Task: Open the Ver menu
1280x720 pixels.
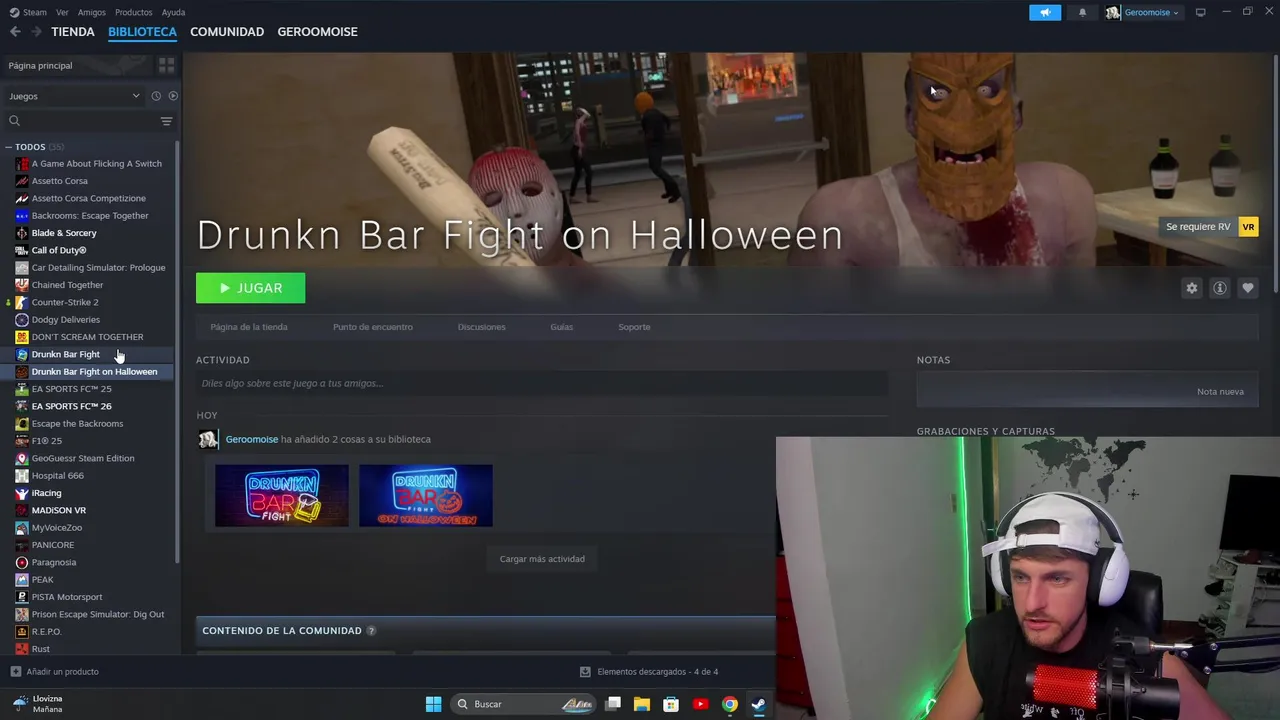Action: coord(62,12)
